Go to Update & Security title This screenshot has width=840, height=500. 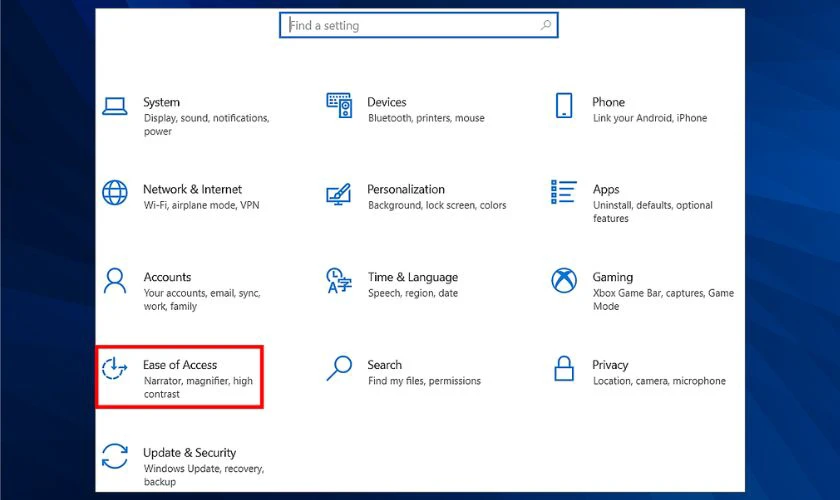click(189, 453)
